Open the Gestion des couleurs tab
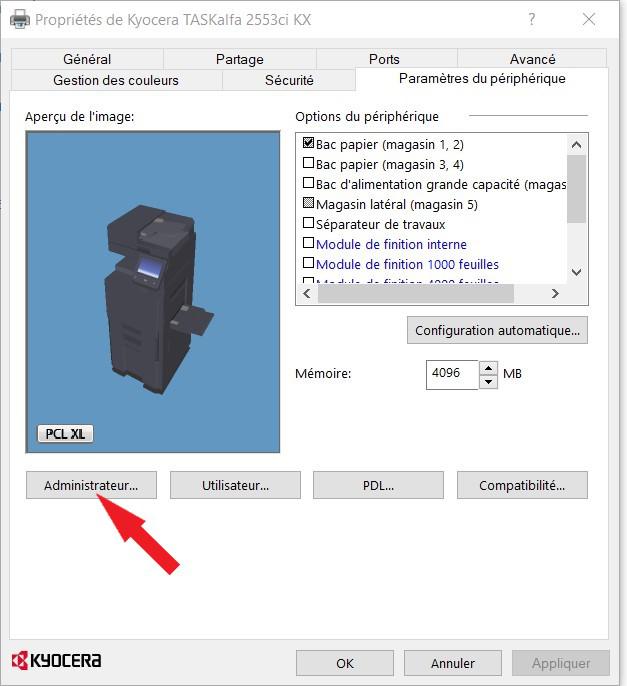This screenshot has height=686, width=627. click(116, 80)
